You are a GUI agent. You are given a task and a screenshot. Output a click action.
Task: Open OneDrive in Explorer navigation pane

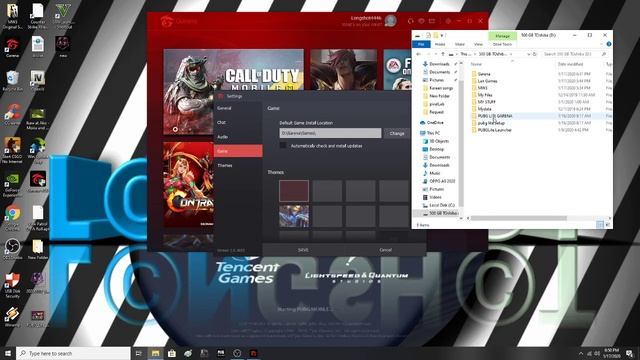(x=435, y=122)
